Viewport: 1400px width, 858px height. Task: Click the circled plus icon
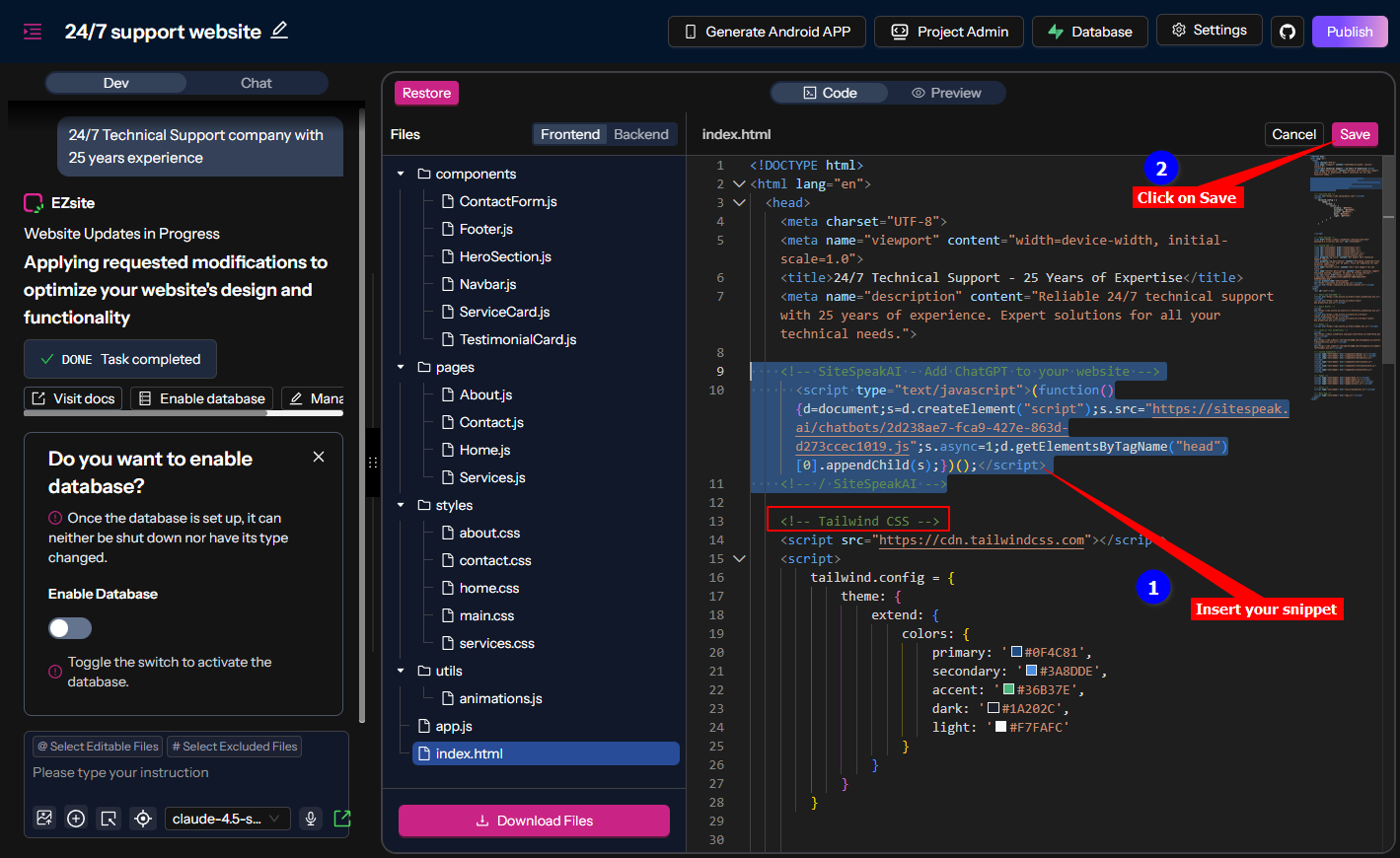76,818
